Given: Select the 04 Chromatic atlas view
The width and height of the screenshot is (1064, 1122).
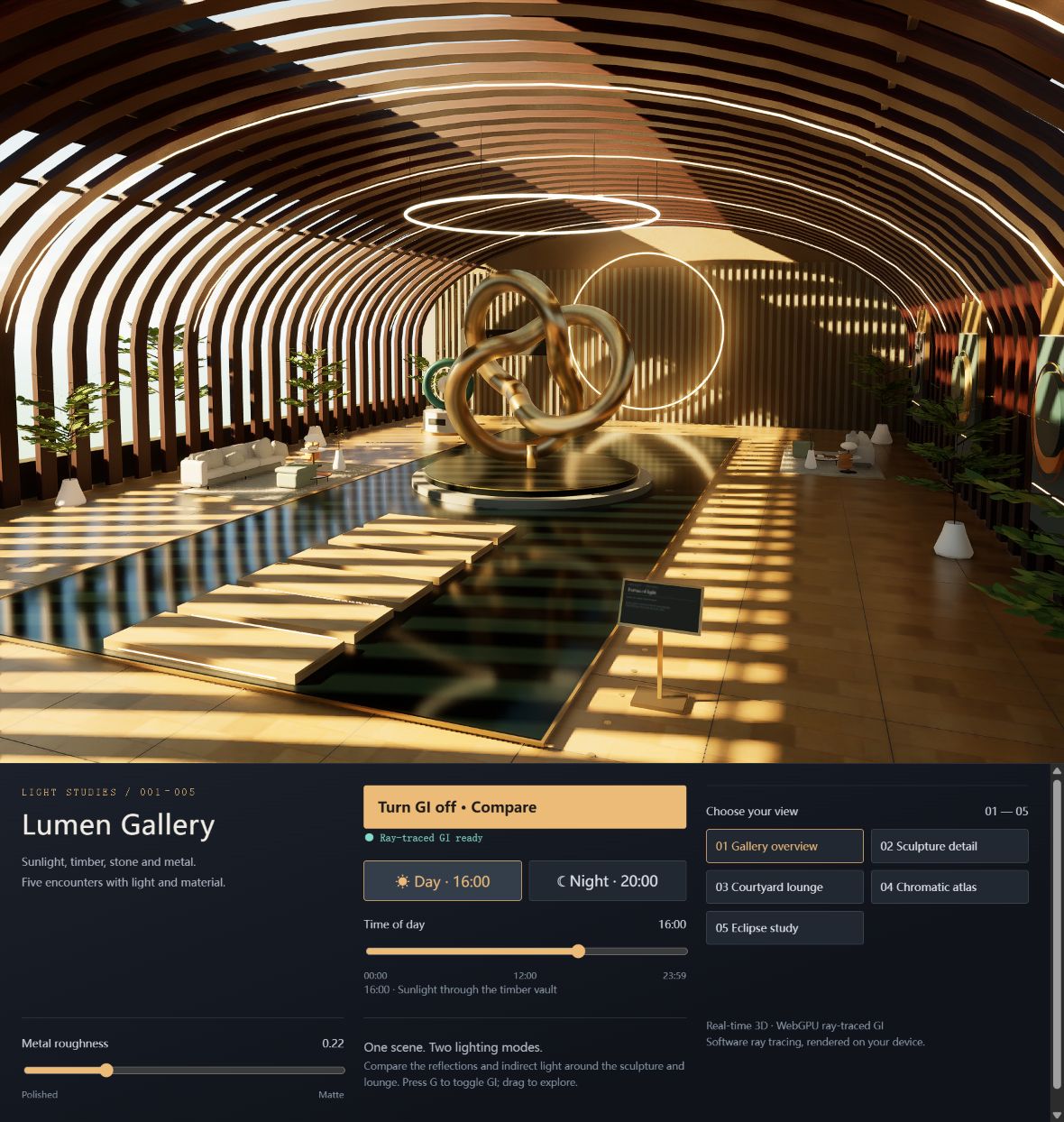Looking at the screenshot, I should coord(949,887).
